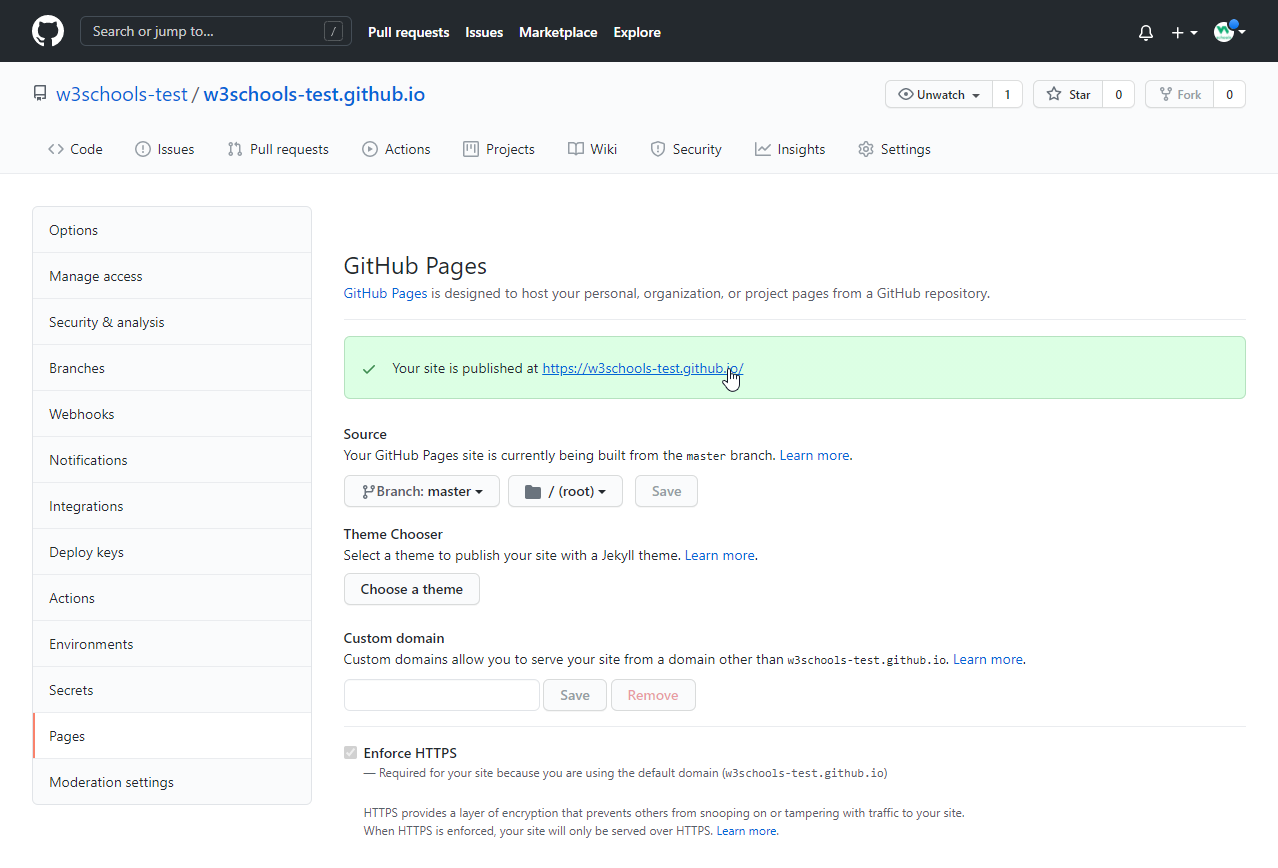Toggle the Enforce HTTPS checkbox
1278x868 pixels.
tap(350, 753)
